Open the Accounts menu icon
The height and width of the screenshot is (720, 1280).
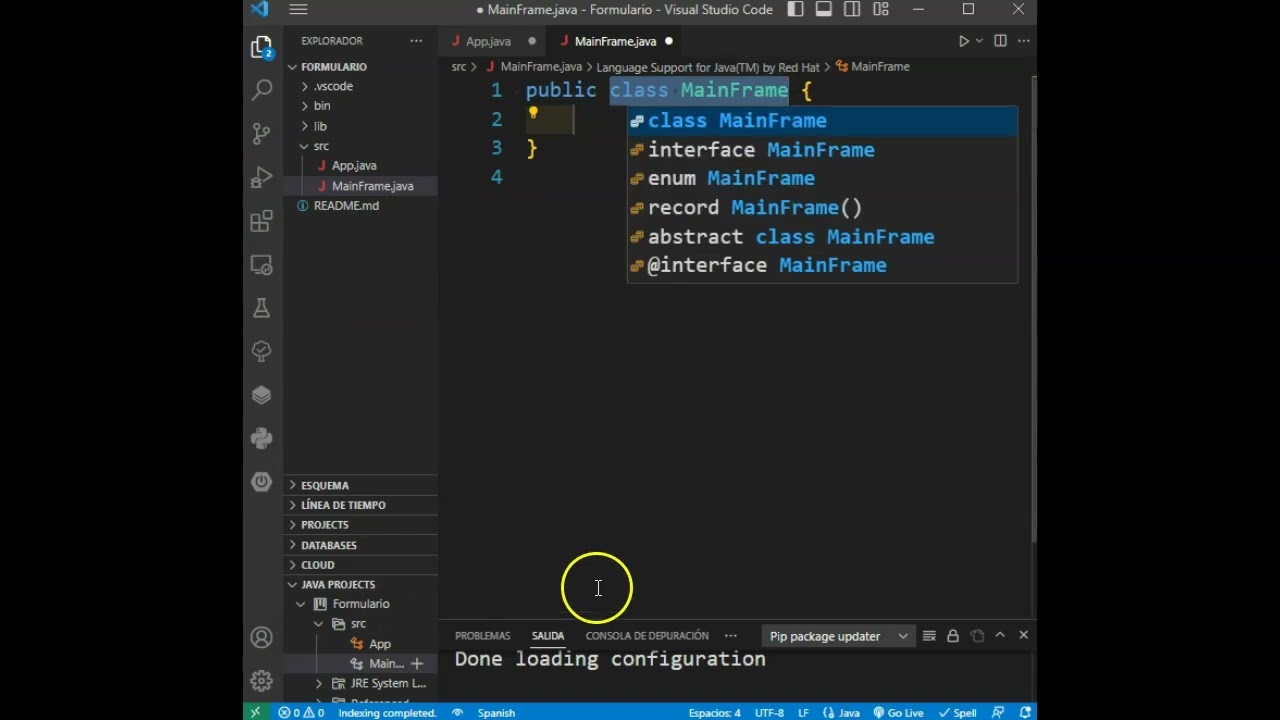click(262, 638)
